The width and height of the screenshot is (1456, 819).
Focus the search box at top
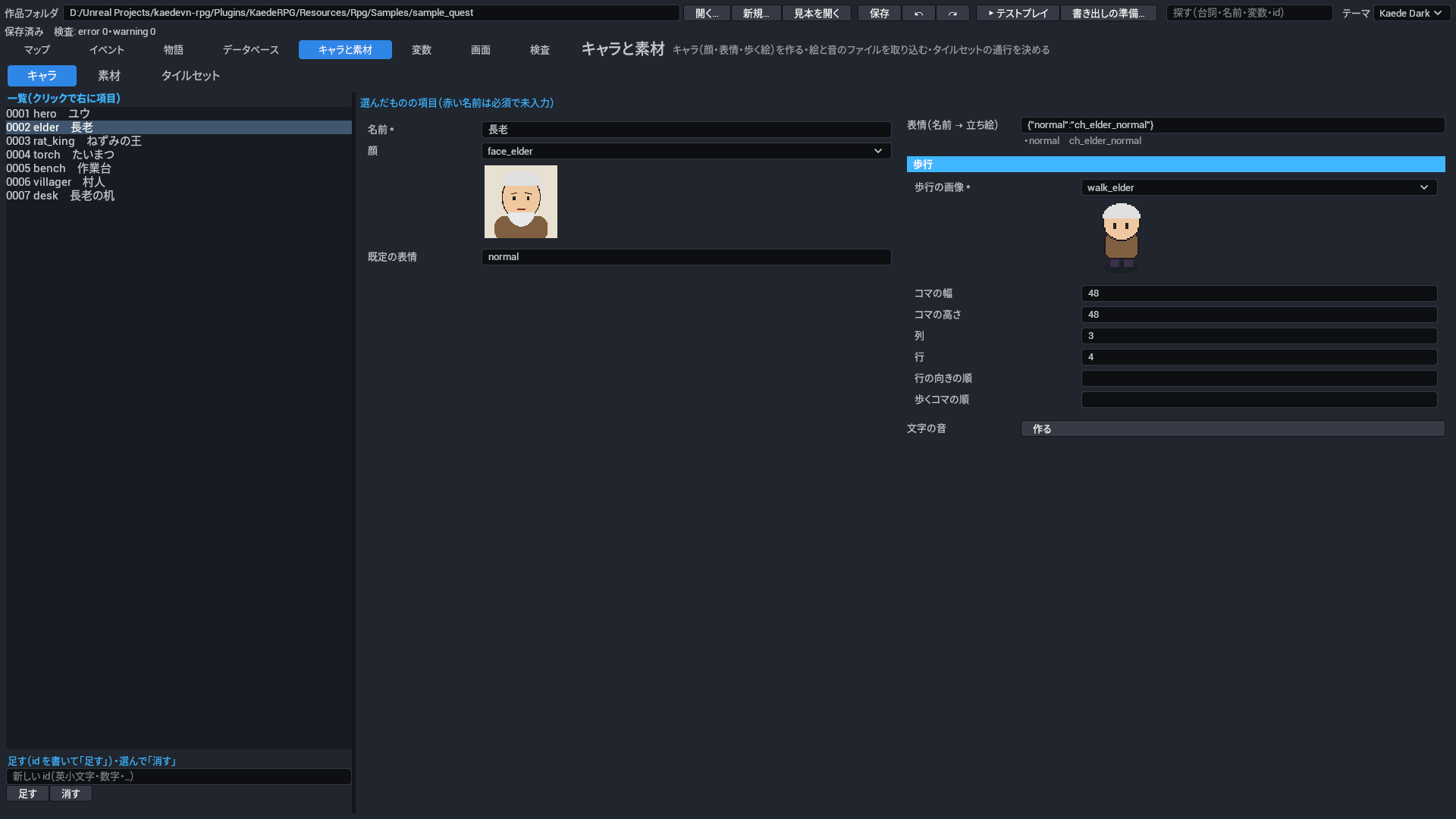tap(1249, 13)
